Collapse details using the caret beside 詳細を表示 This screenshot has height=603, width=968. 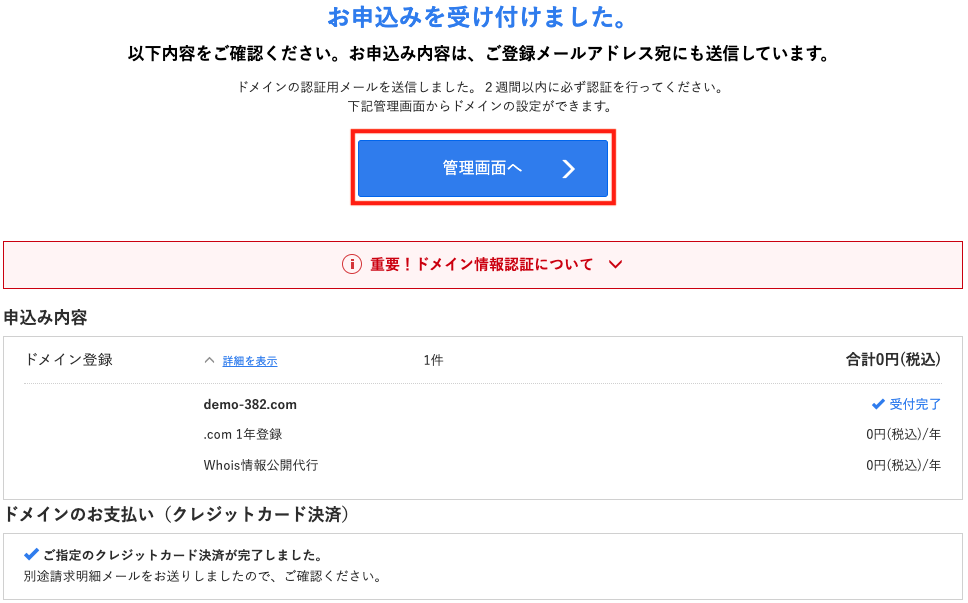coord(209,360)
